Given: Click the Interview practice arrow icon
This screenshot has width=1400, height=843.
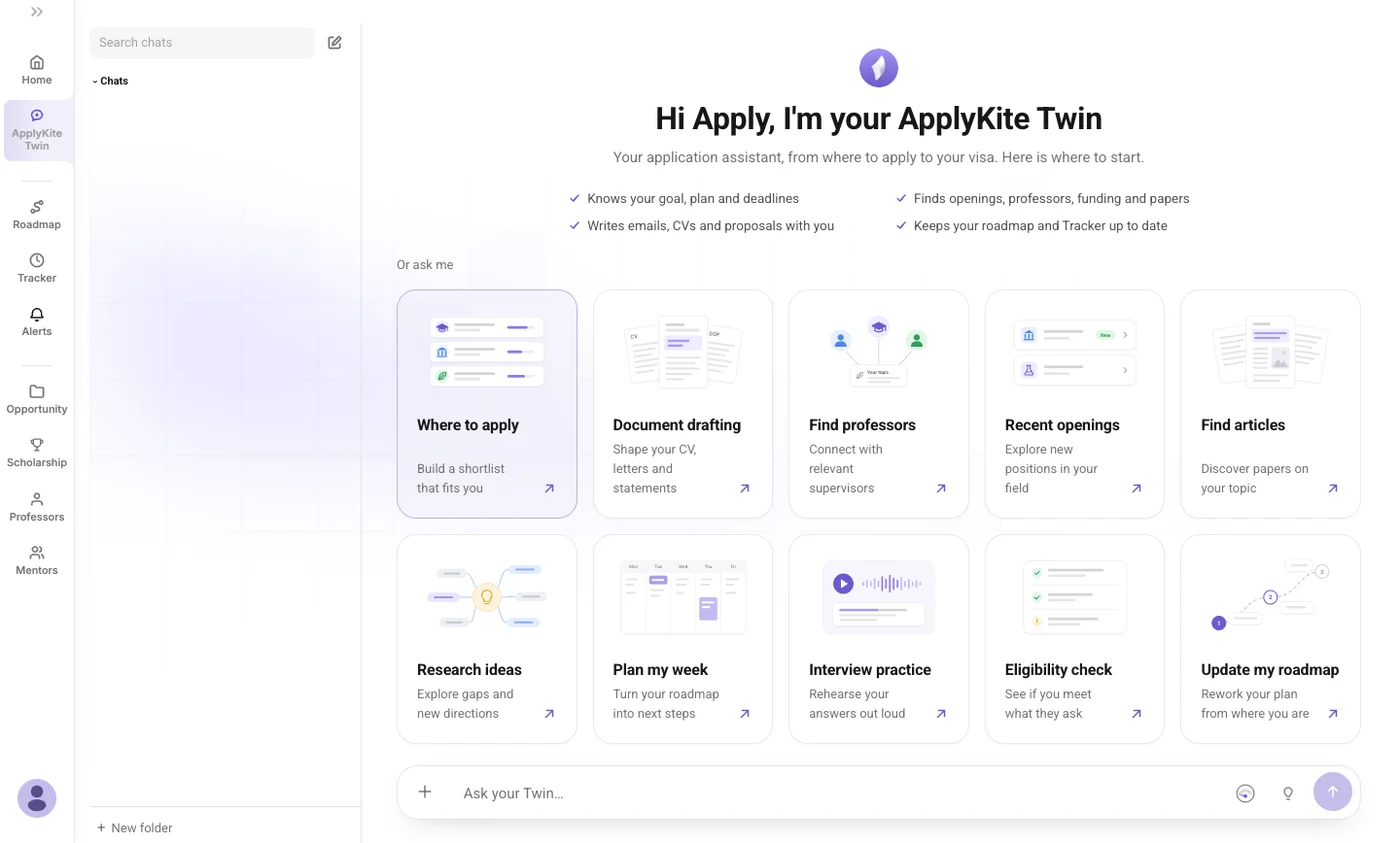Looking at the screenshot, I should click(x=941, y=714).
